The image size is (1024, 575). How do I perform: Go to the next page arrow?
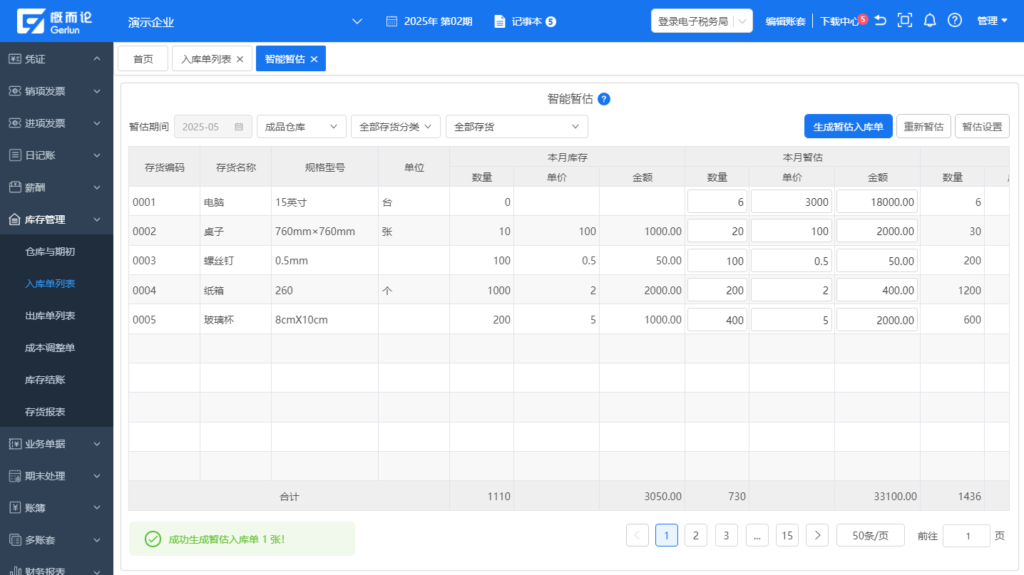click(x=817, y=536)
